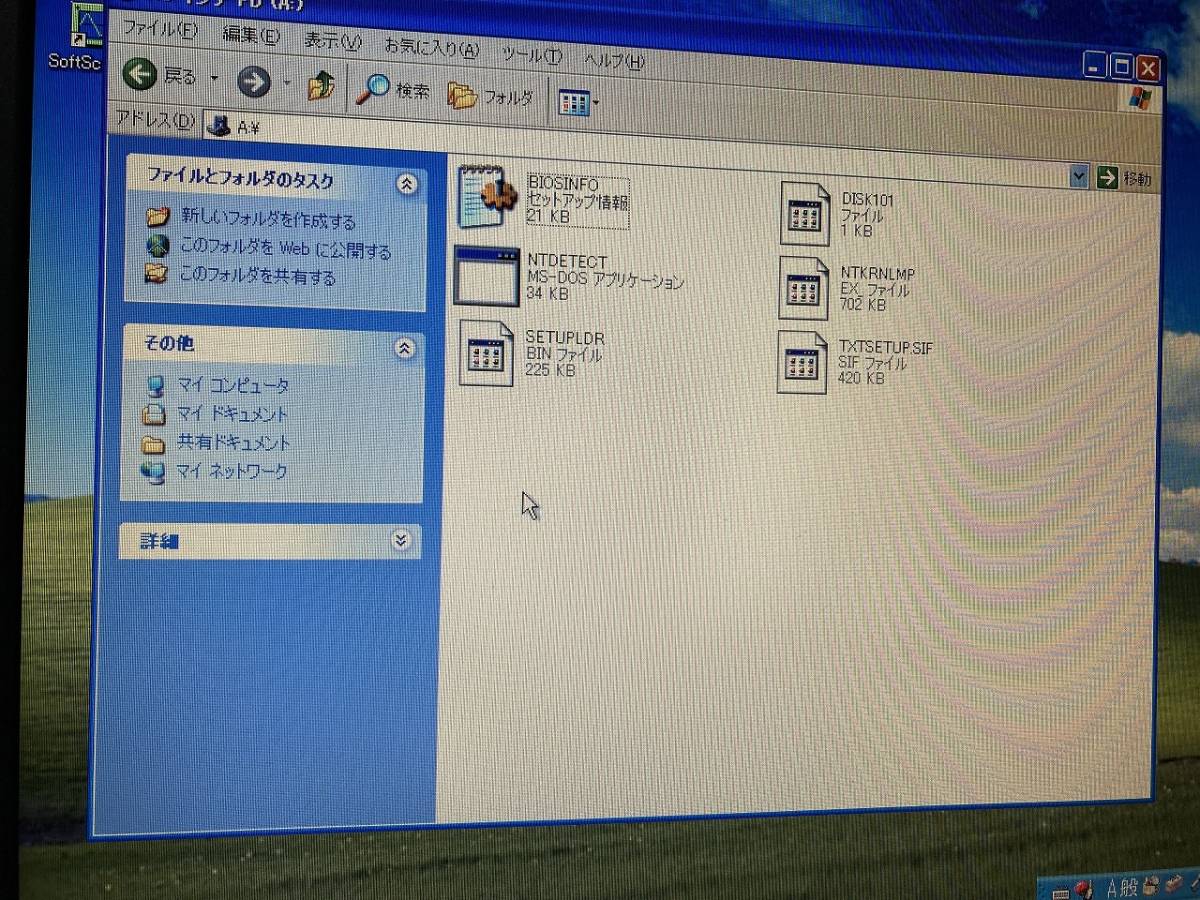Open マイ コンピュータ link
The width and height of the screenshot is (1200, 900).
pyautogui.click(x=233, y=386)
